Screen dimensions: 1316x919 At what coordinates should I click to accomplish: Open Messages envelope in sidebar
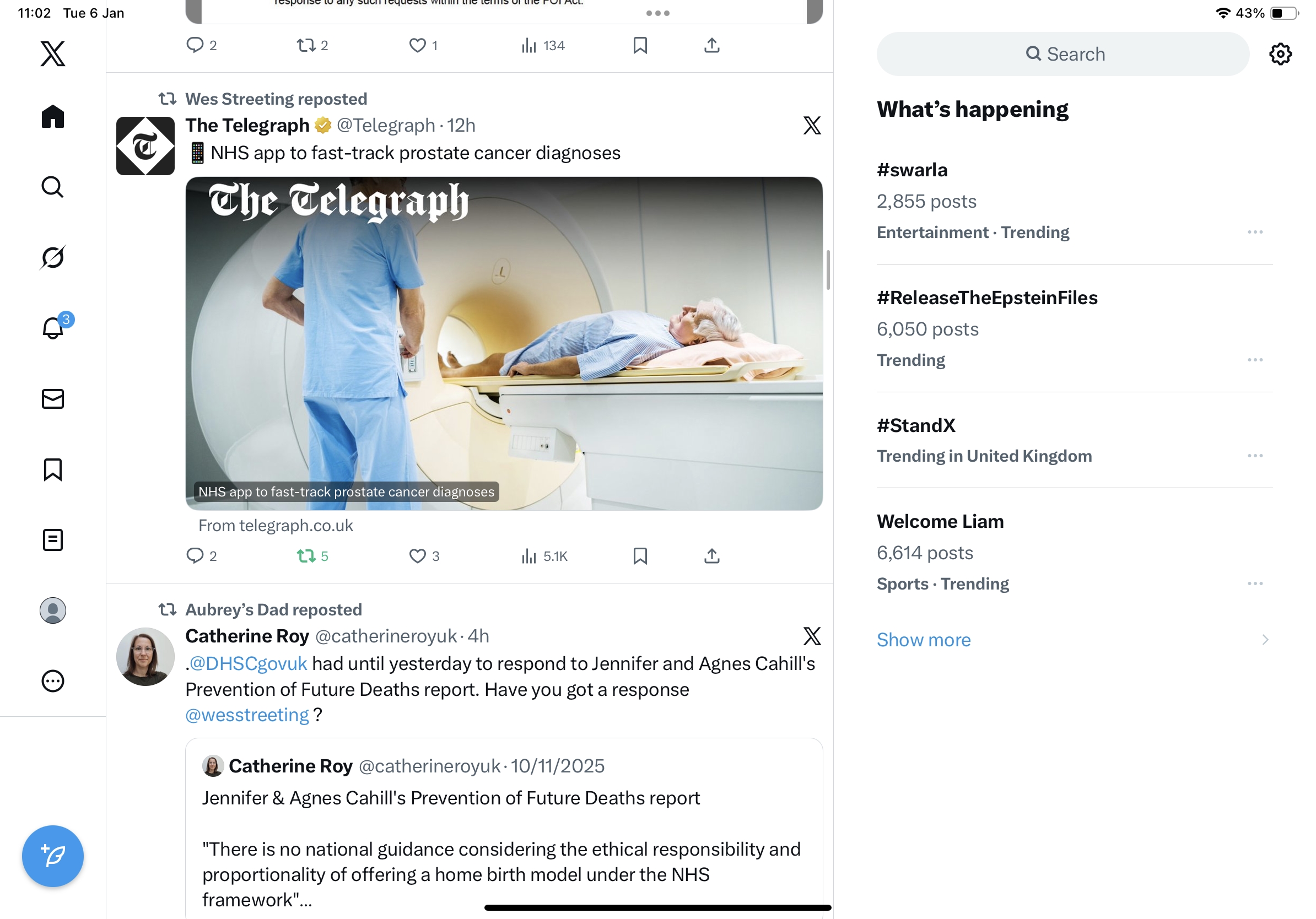click(53, 399)
